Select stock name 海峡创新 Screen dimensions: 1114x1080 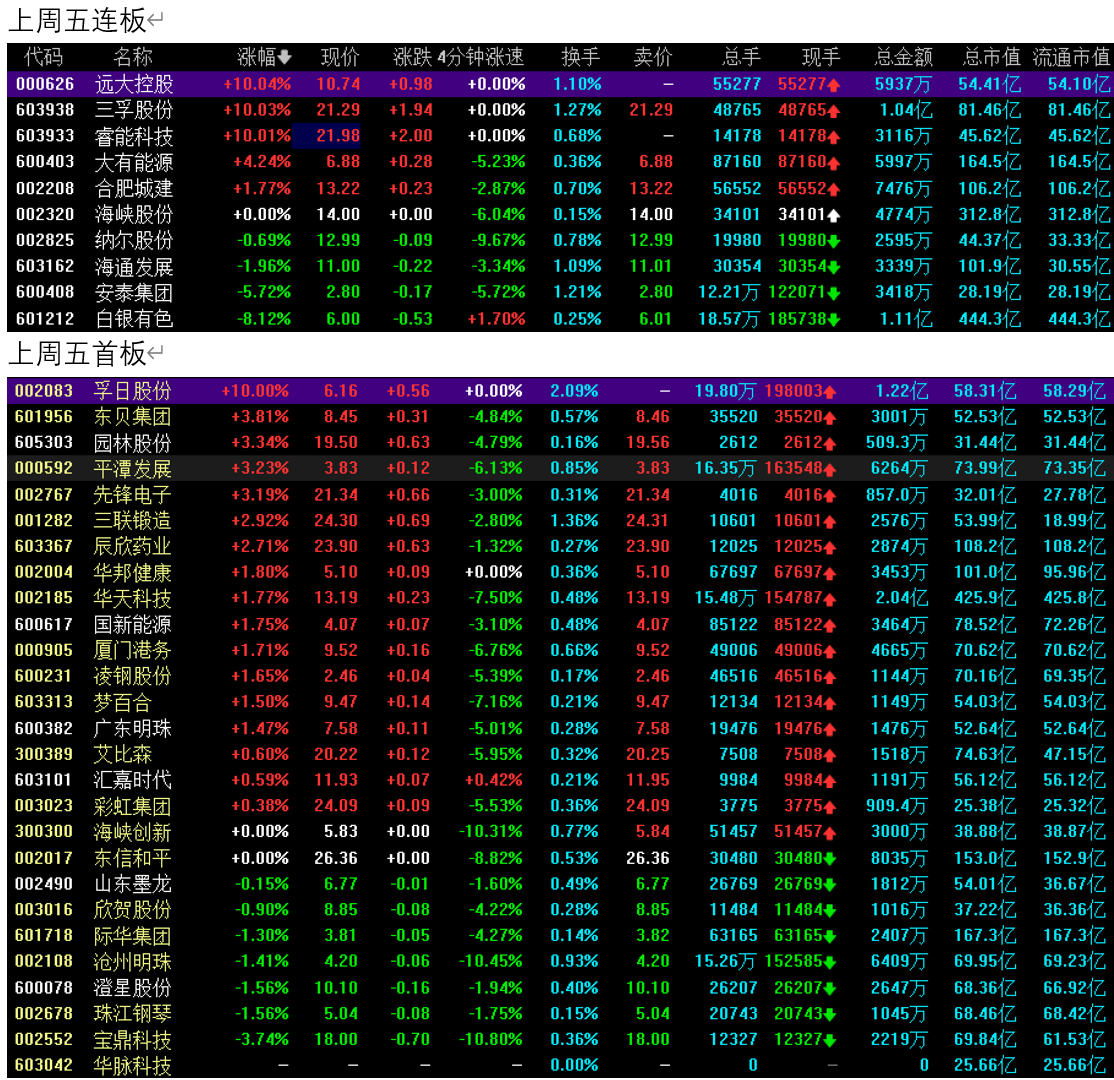coord(132,831)
